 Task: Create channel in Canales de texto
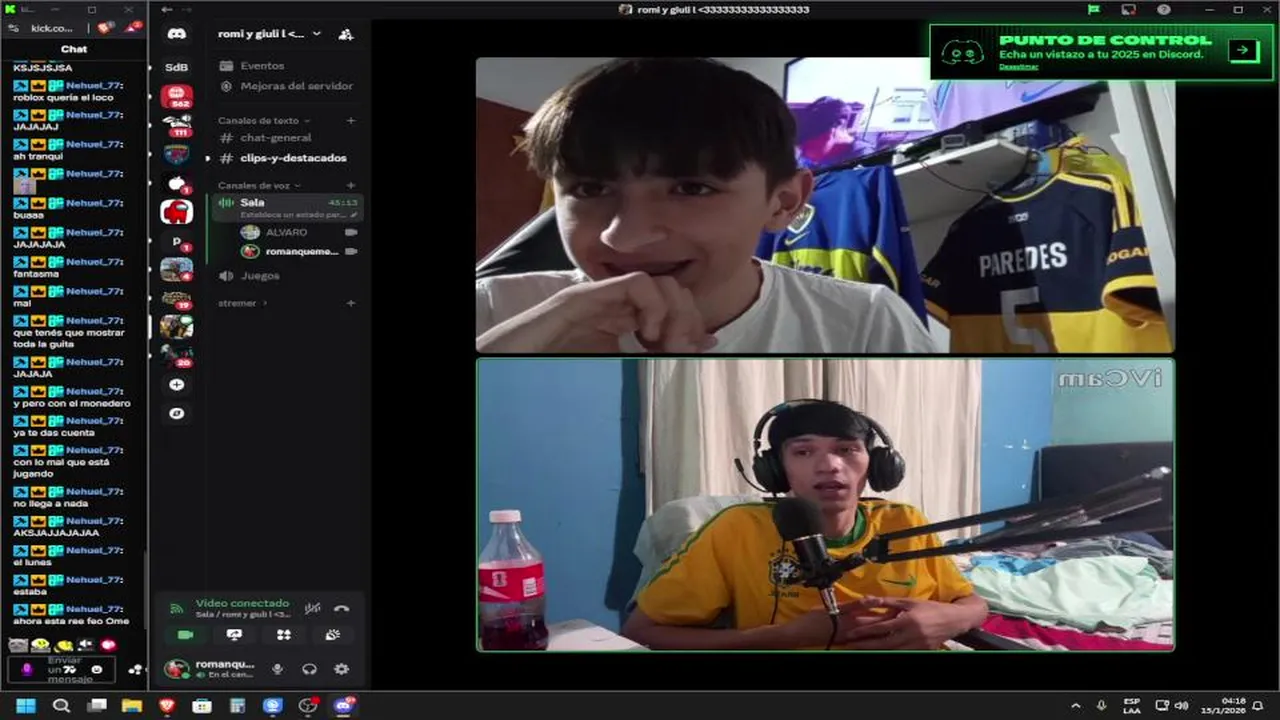click(x=350, y=120)
